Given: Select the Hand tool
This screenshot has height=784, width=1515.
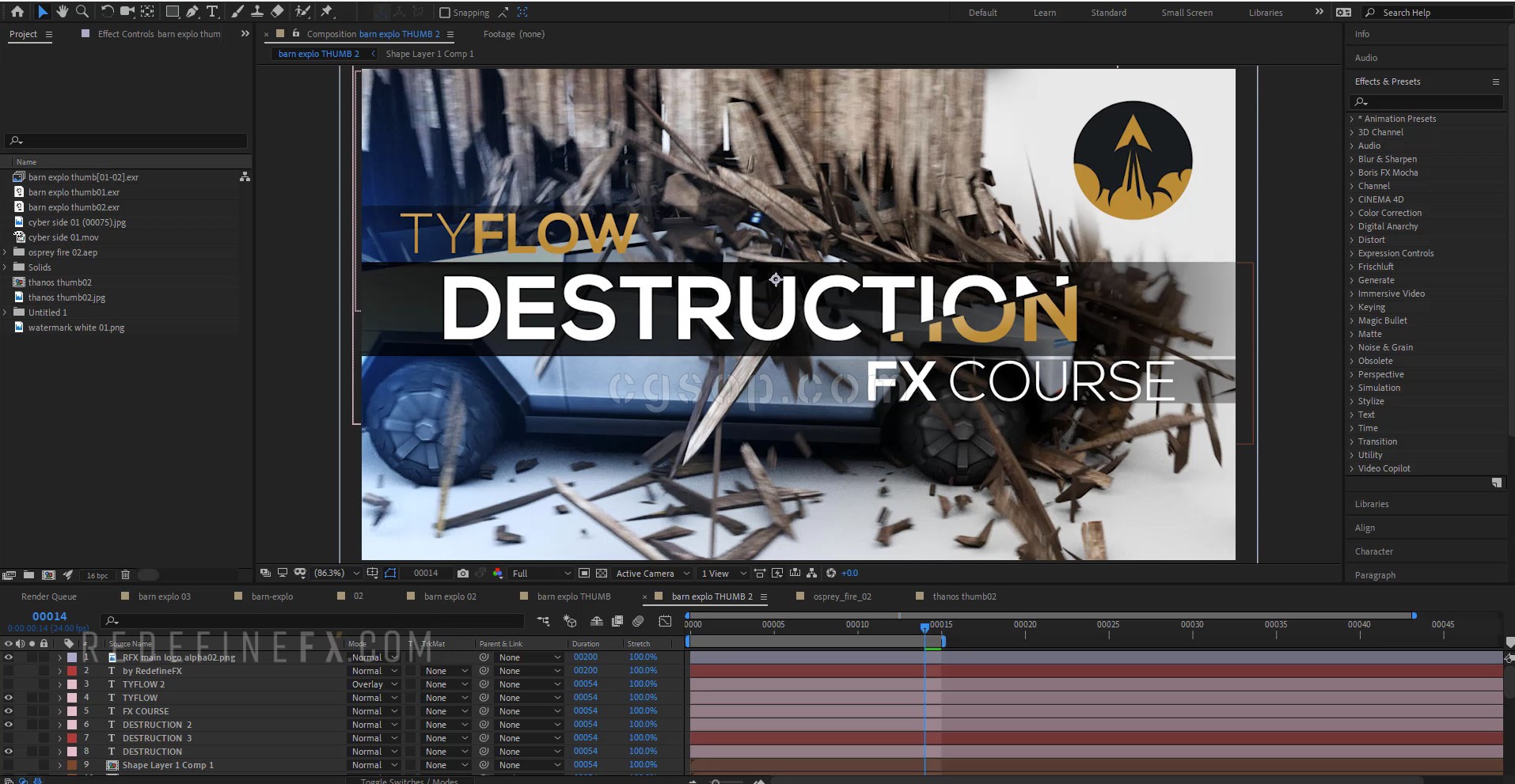Looking at the screenshot, I should [x=62, y=12].
